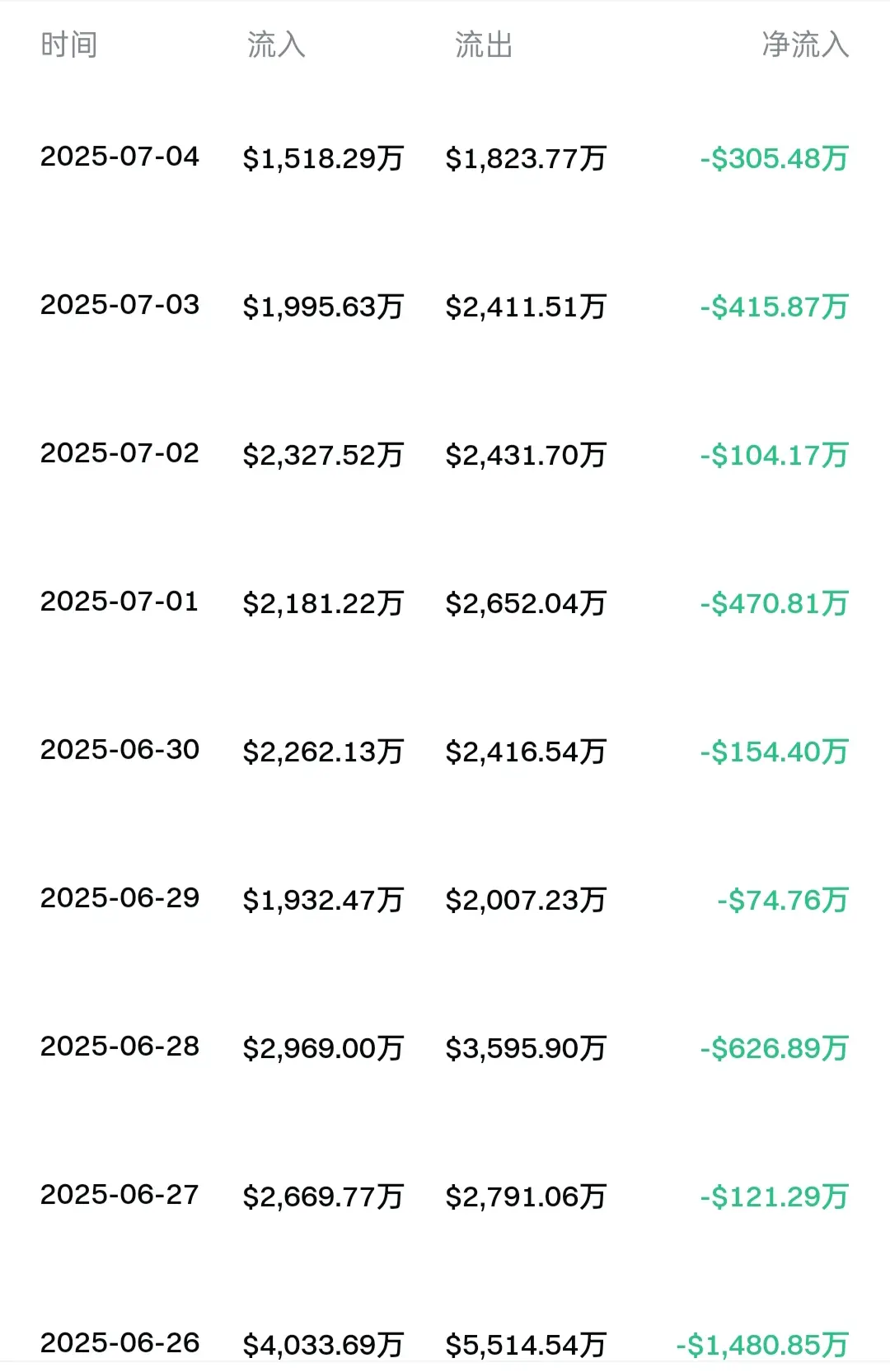This screenshot has height=1372, width=890.
Task: Open the 2025-06-30 date row
Action: click(x=445, y=751)
